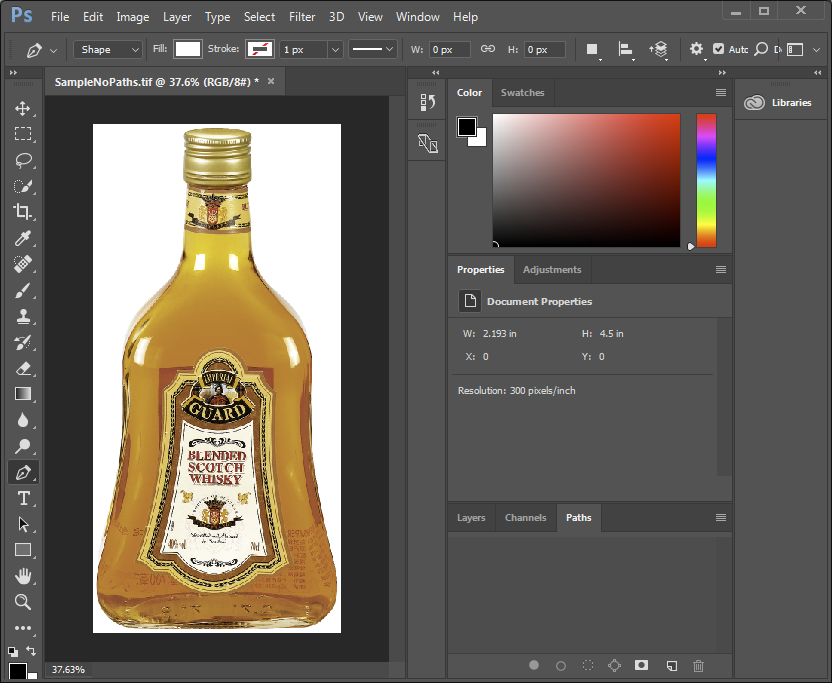The width and height of the screenshot is (832, 683).
Task: Open the stroke line type dropdown
Action: pyautogui.click(x=372, y=49)
